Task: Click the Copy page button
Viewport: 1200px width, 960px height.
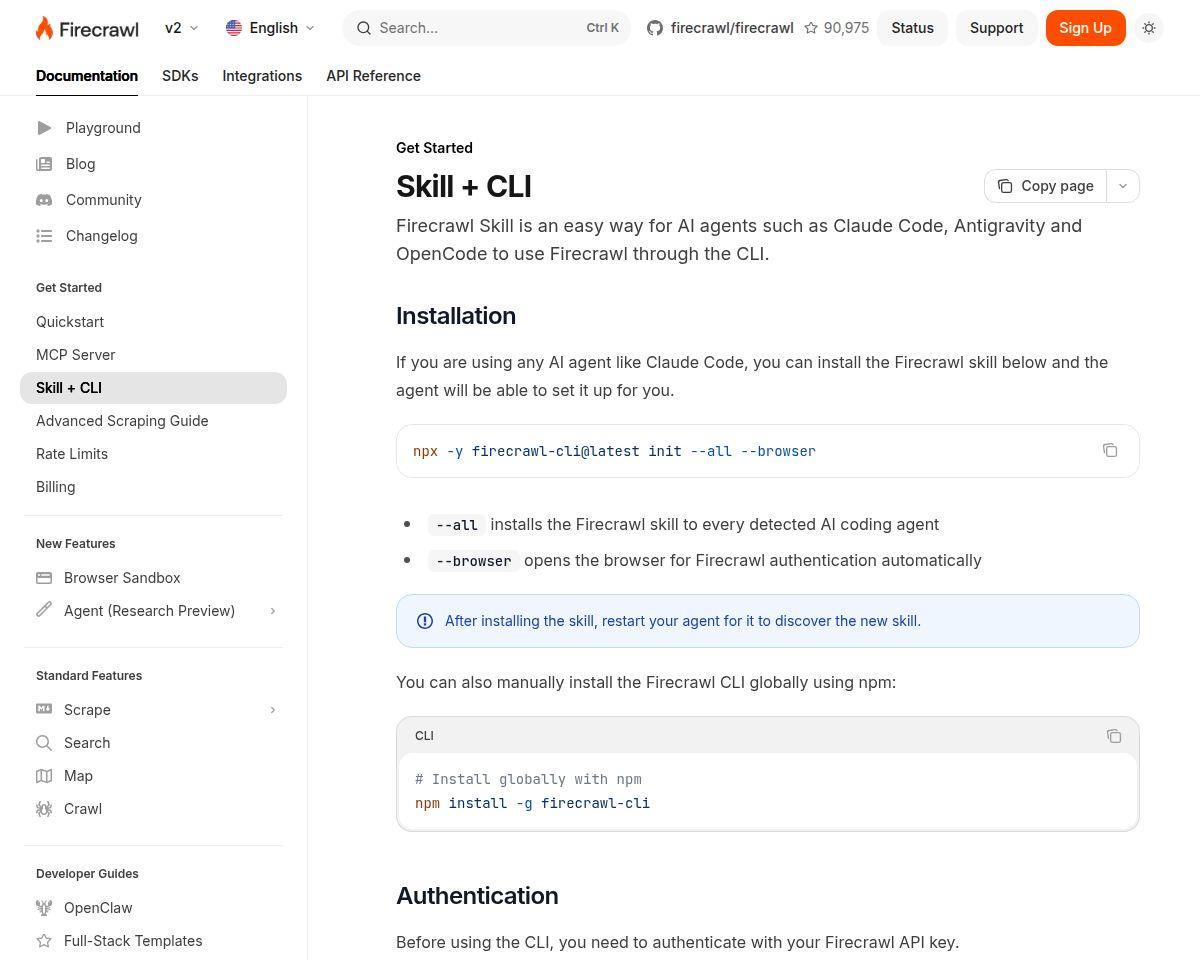Action: tap(1045, 186)
